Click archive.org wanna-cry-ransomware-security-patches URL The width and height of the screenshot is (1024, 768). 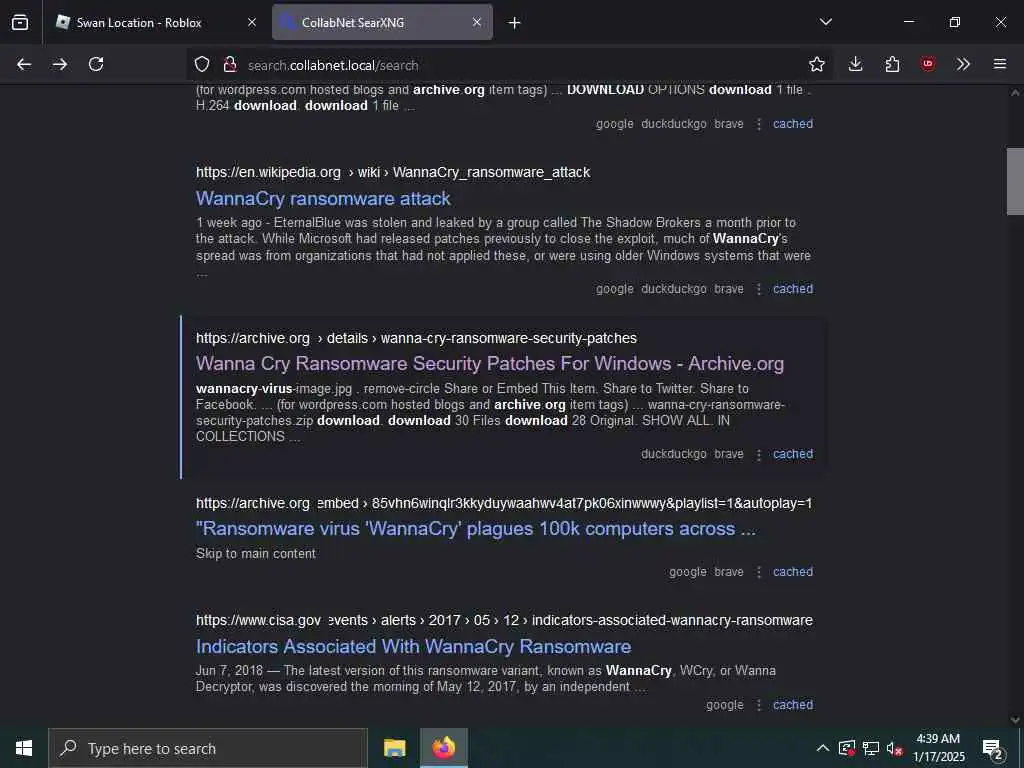(x=416, y=338)
